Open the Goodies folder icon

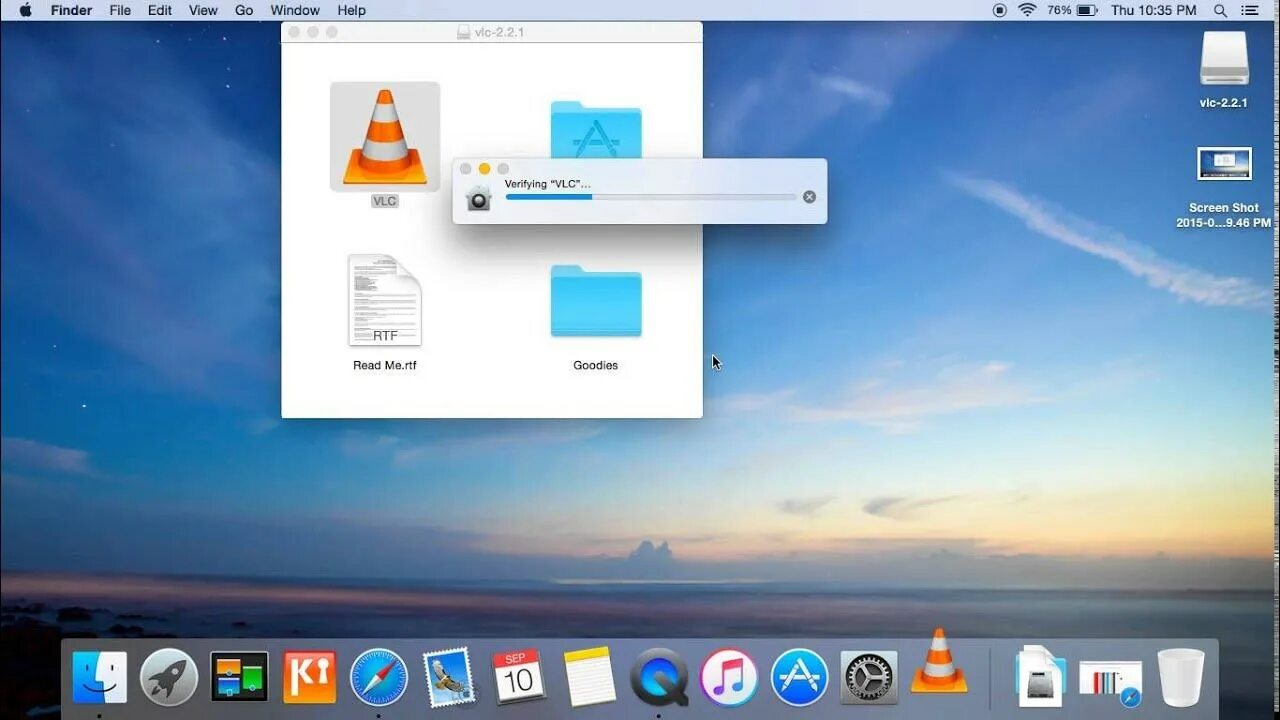(596, 300)
